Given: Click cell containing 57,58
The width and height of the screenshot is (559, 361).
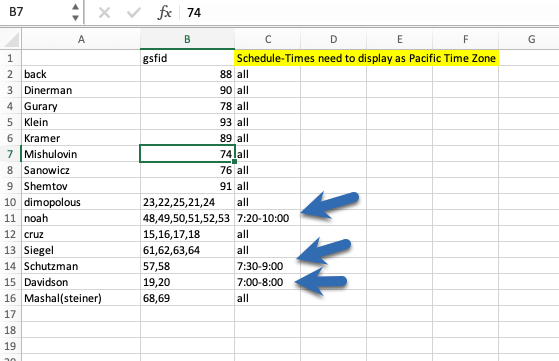Looking at the screenshot, I should coord(188,266).
